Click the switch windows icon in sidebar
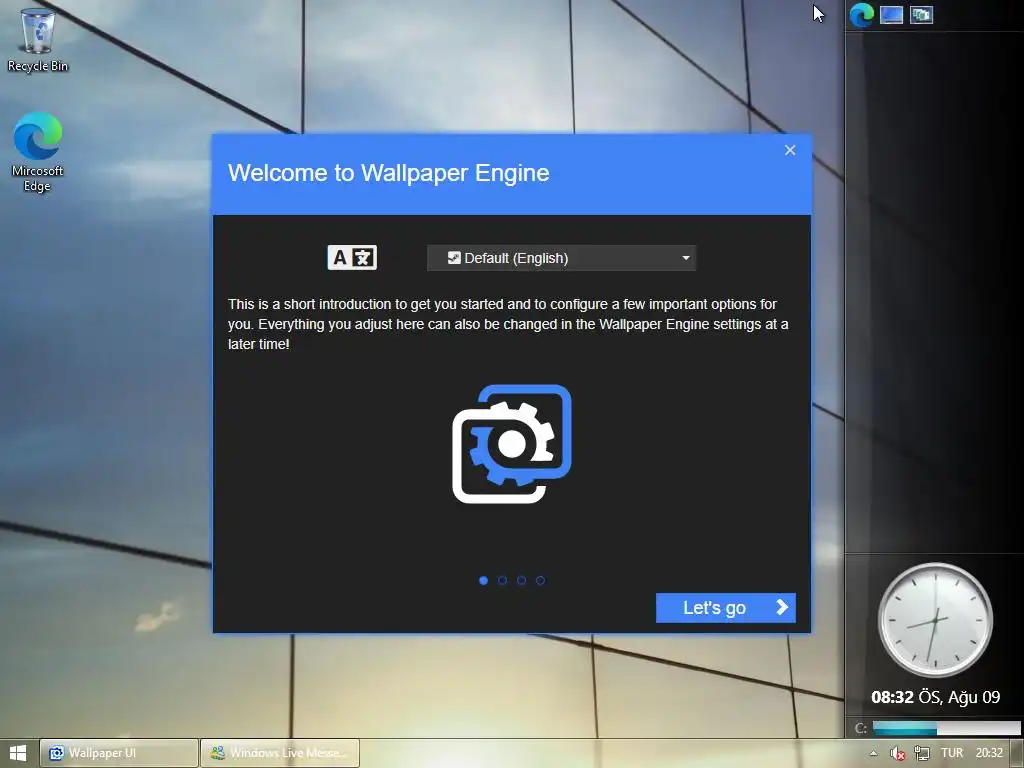 coord(921,14)
